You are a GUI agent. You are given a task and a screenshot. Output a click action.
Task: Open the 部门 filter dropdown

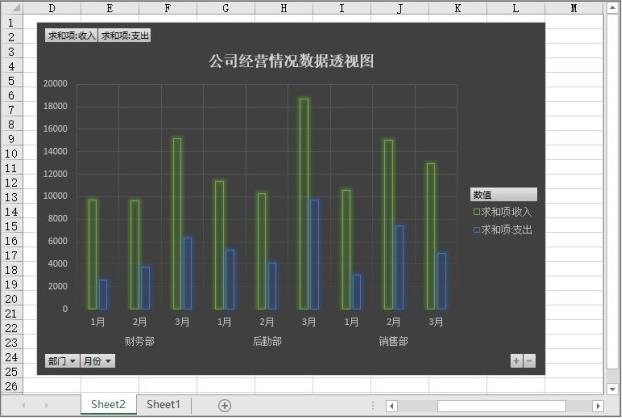pos(62,361)
